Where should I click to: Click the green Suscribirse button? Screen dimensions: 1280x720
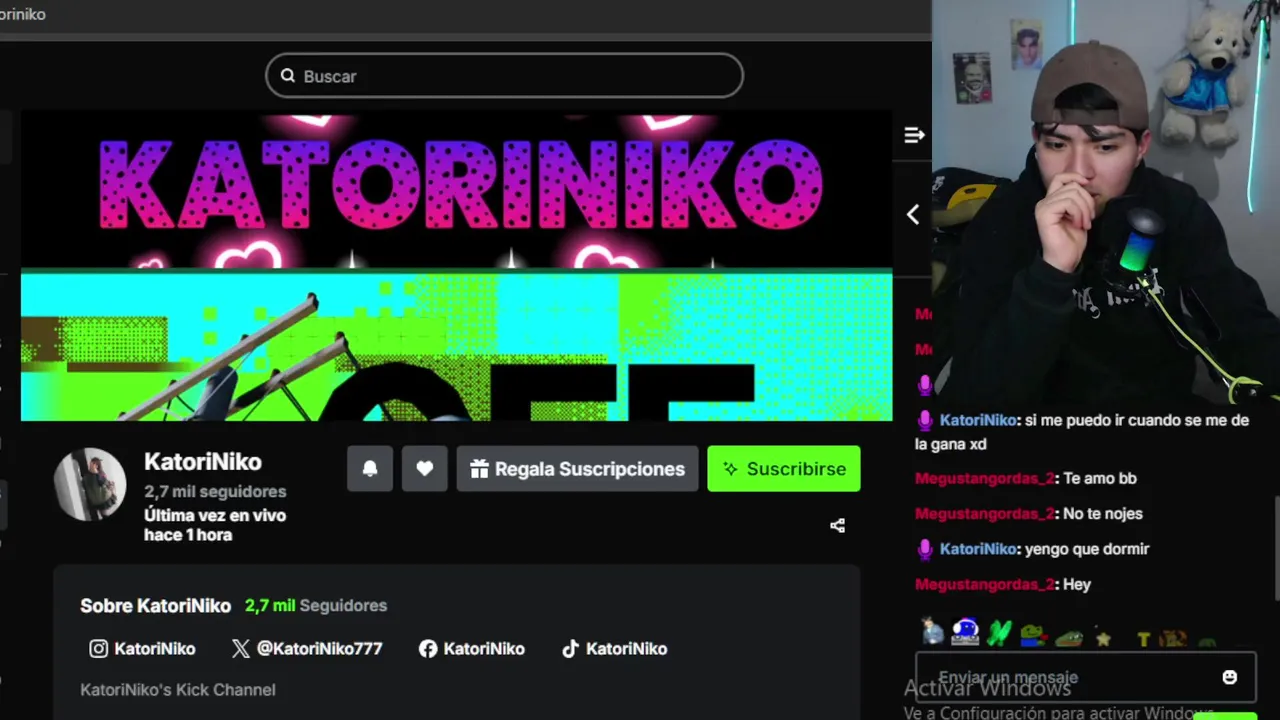click(784, 469)
